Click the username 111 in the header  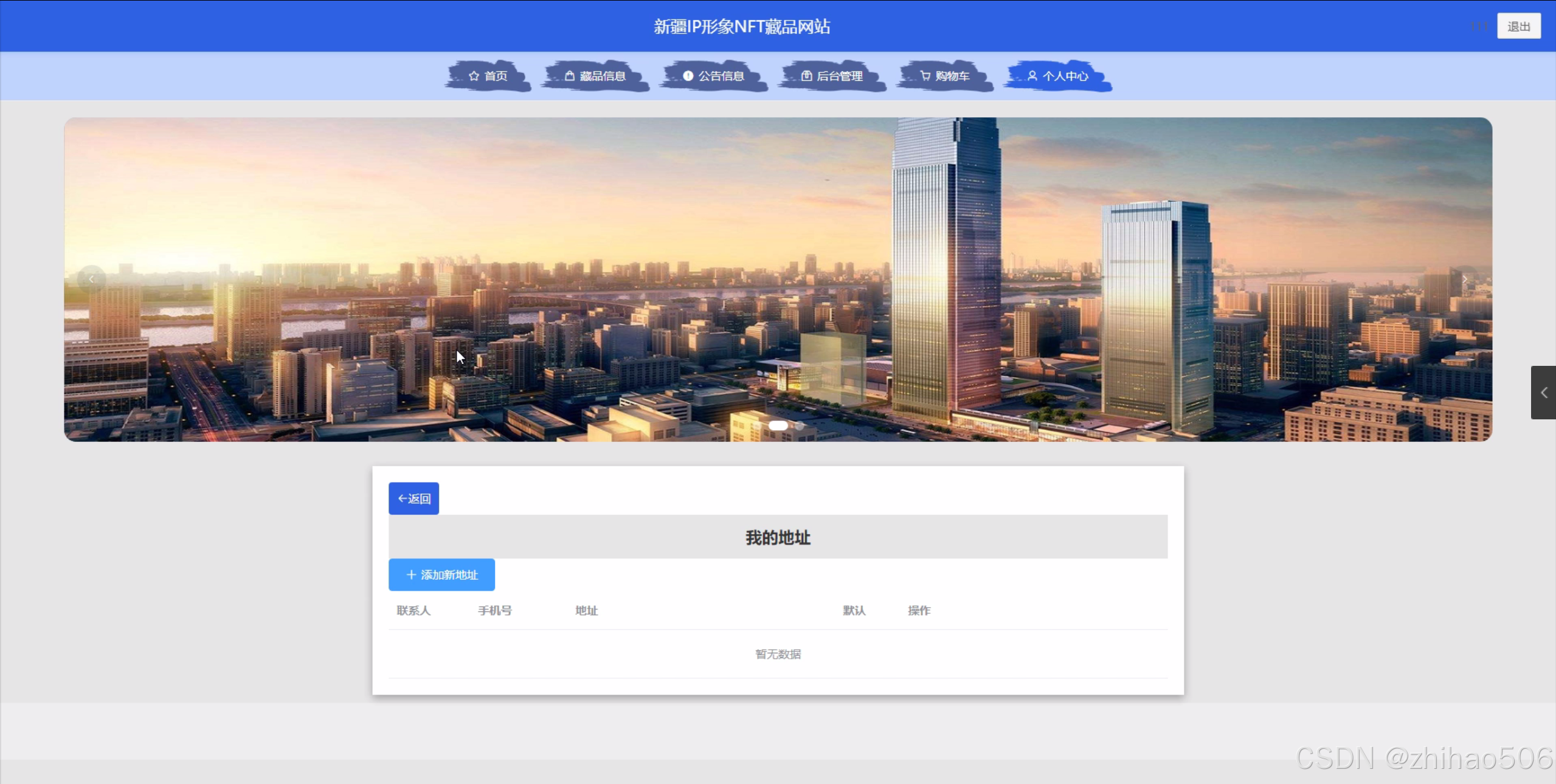click(x=1479, y=26)
